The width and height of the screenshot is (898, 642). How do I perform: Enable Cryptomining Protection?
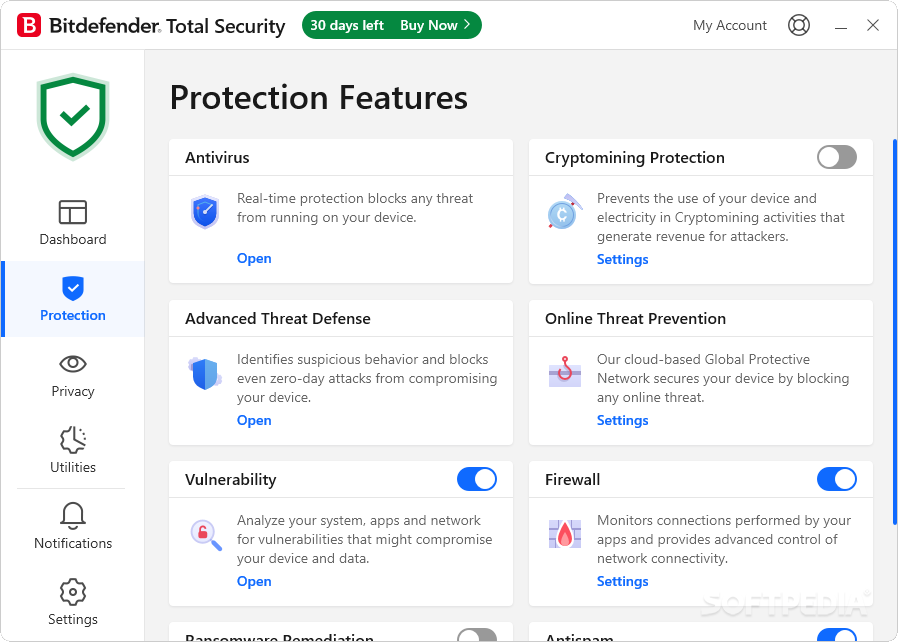point(836,157)
